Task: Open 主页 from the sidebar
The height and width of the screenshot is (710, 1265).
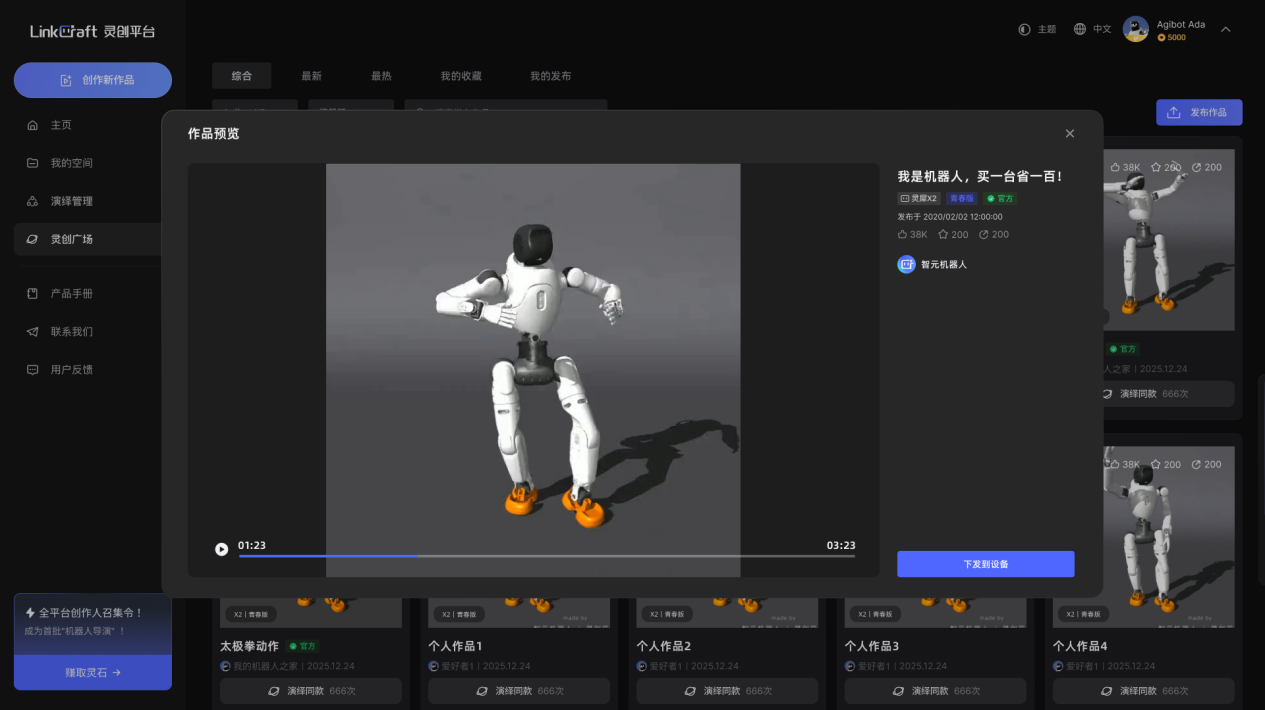Action: coord(61,125)
